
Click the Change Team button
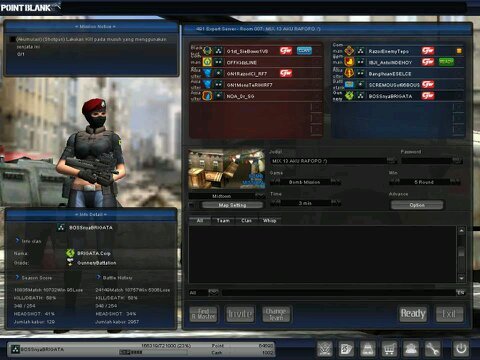point(276,314)
